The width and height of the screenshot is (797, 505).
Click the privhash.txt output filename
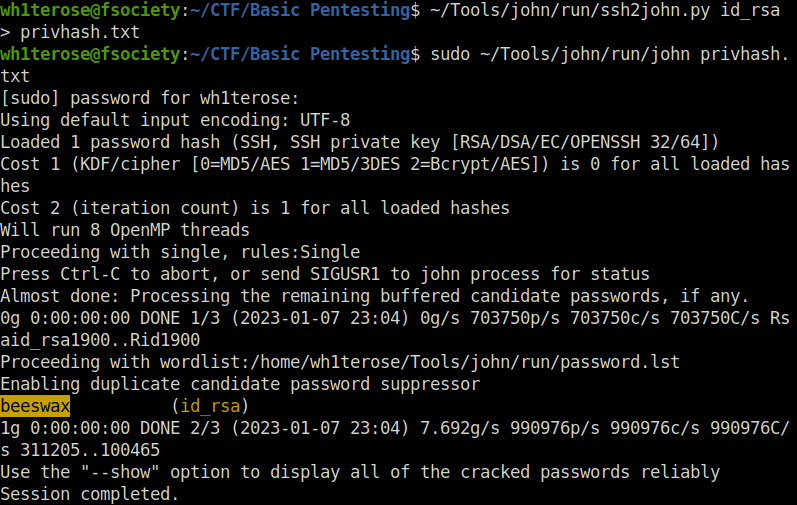80,32
